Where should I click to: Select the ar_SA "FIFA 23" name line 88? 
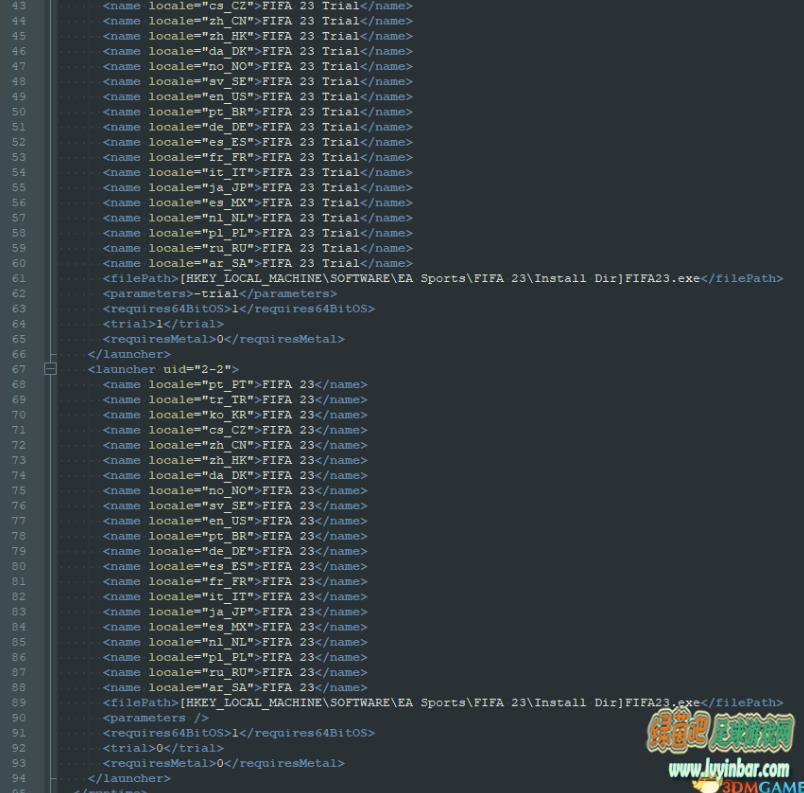click(235, 687)
